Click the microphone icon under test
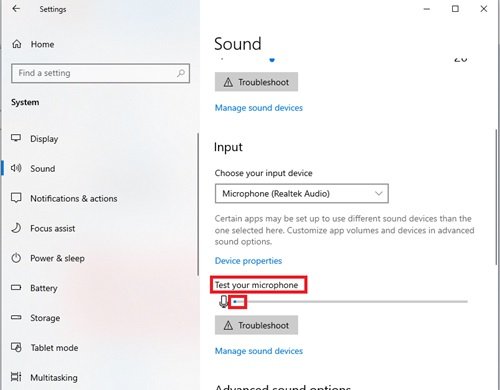Viewport: 500px width, 390px height. coord(224,301)
